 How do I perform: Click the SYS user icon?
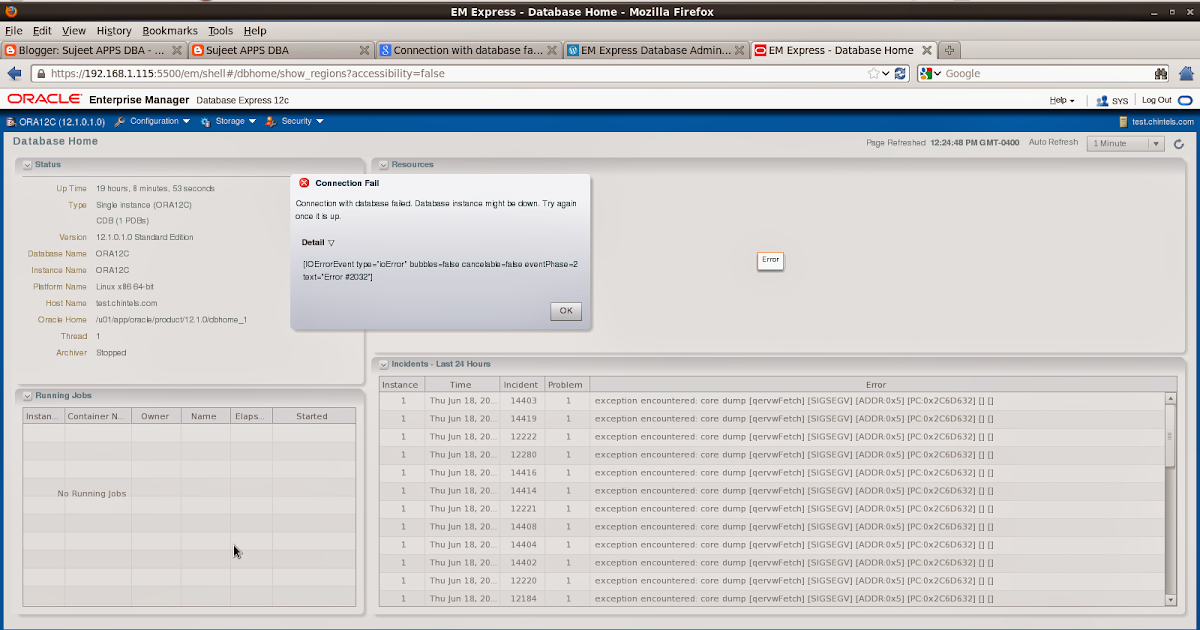[x=1102, y=100]
